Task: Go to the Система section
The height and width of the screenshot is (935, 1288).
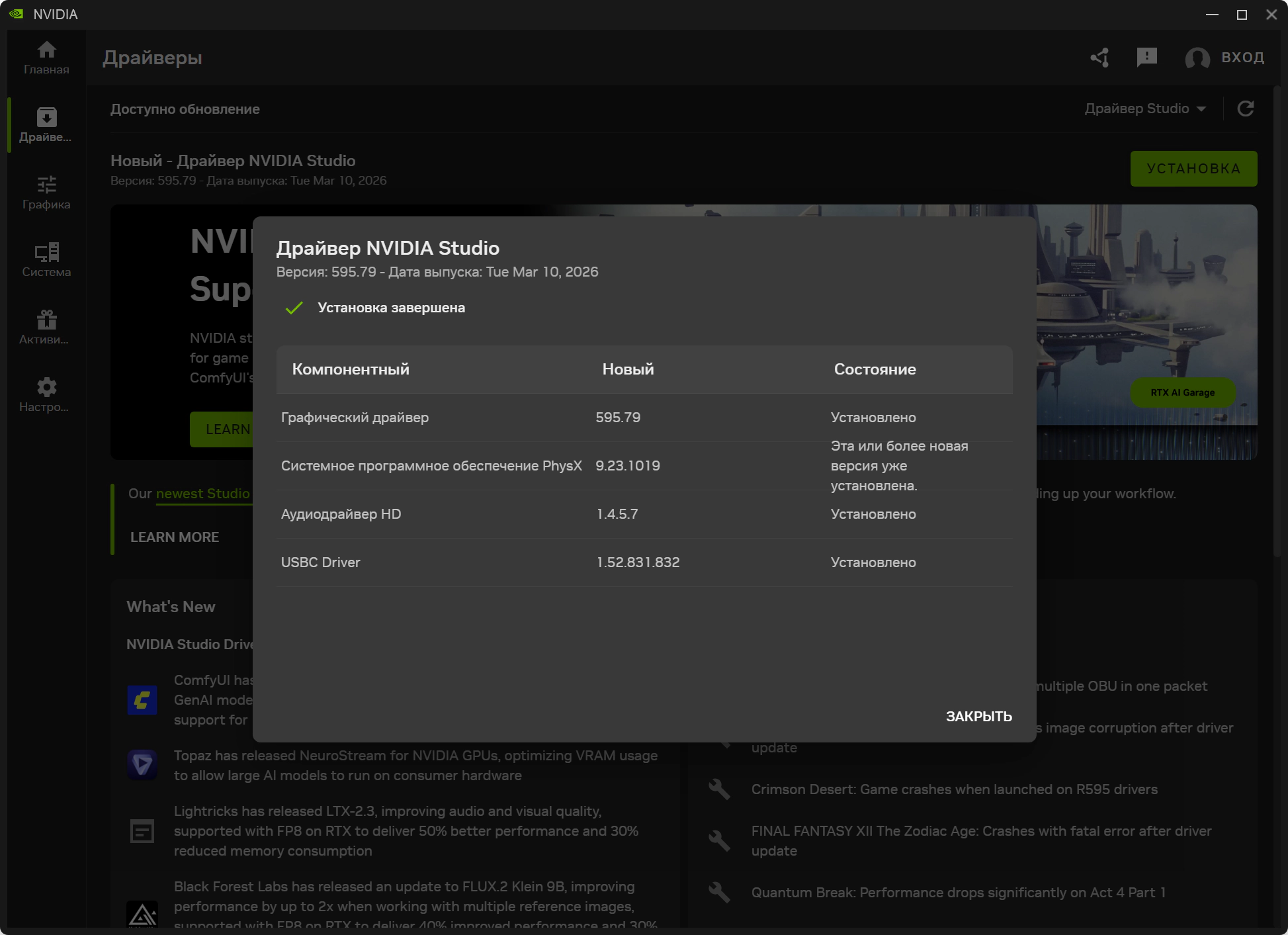Action: pos(46,260)
